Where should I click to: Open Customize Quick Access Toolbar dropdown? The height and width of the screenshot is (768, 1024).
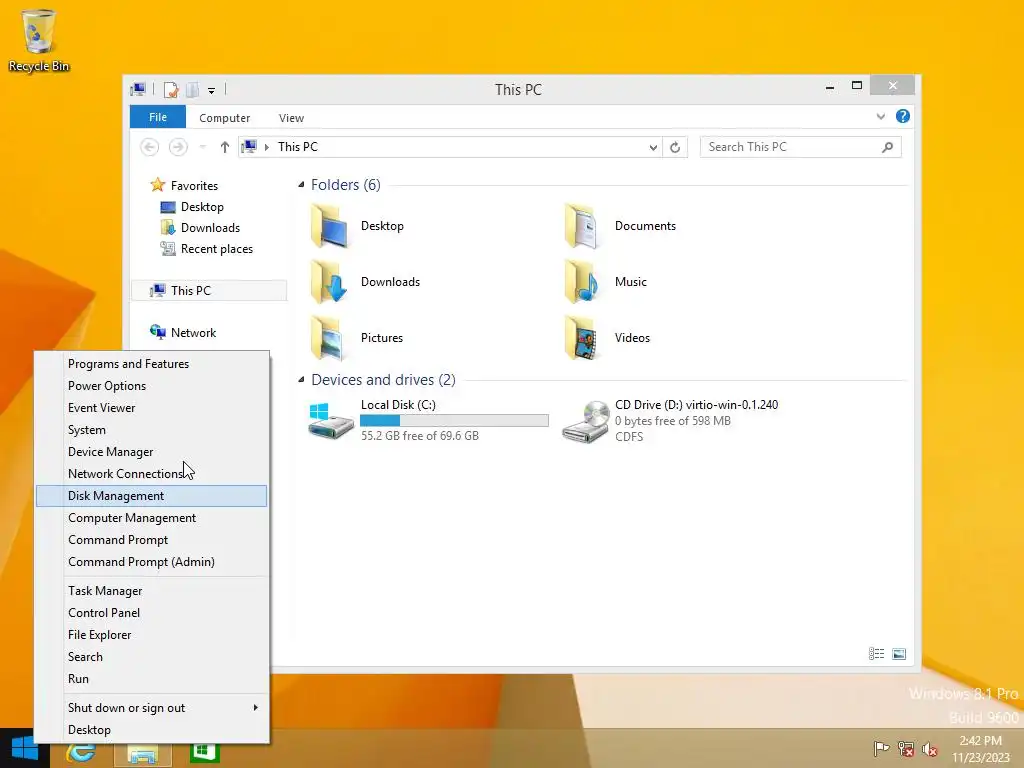212,90
